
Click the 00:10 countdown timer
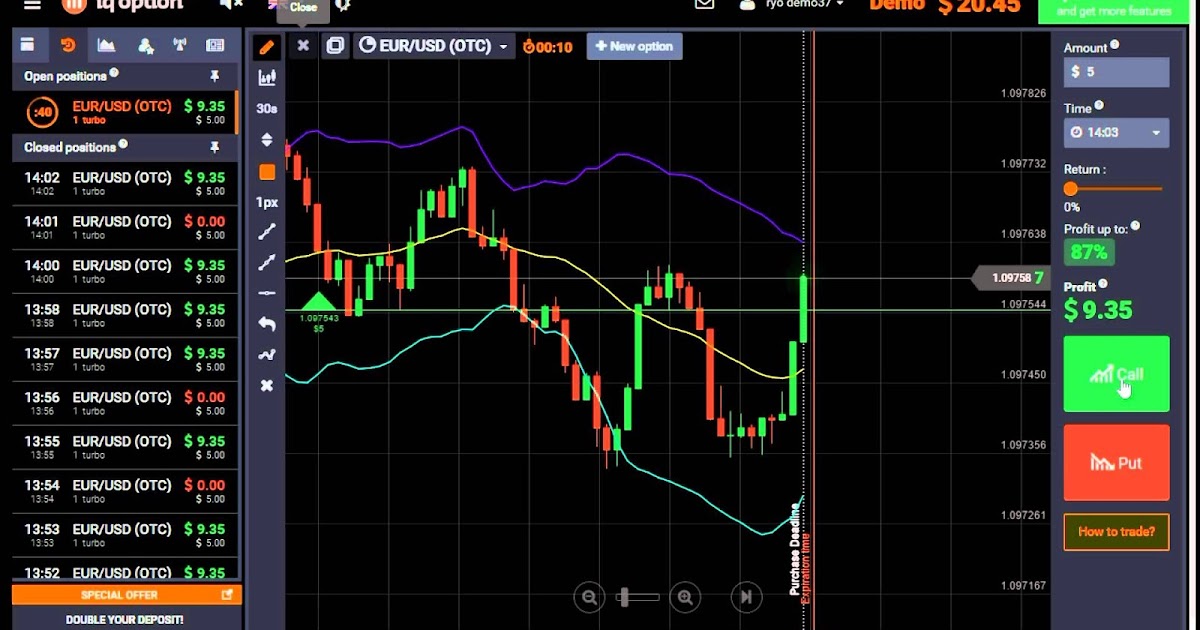[x=547, y=47]
